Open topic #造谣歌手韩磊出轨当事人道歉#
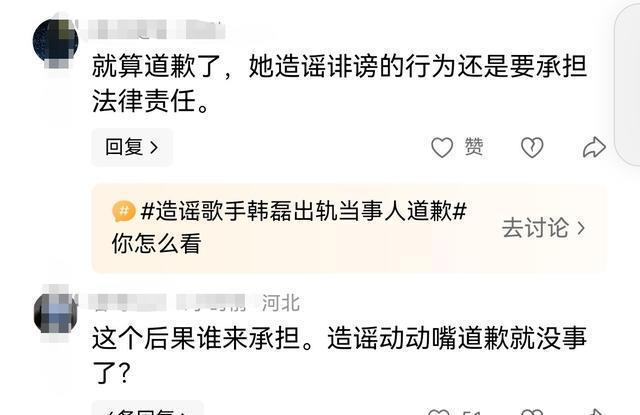Viewport: 640px width, 415px height. 303,211
